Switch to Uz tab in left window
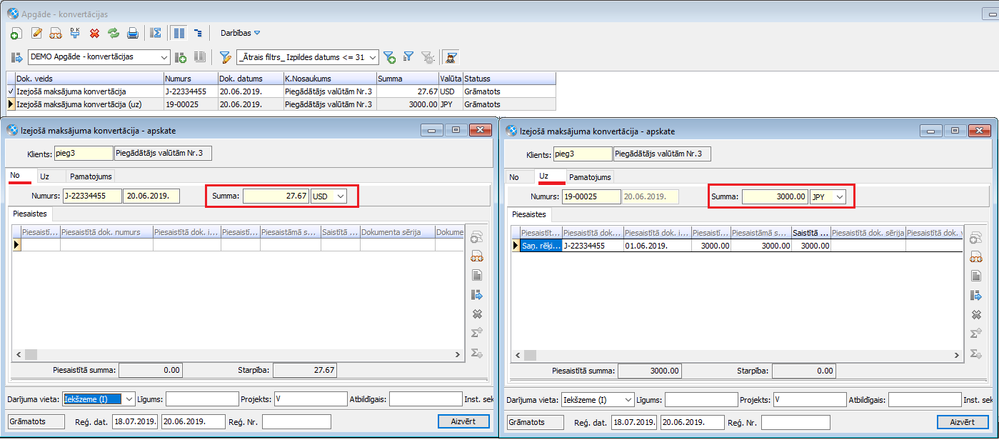Viewport: 999px width, 440px height. pos(44,176)
